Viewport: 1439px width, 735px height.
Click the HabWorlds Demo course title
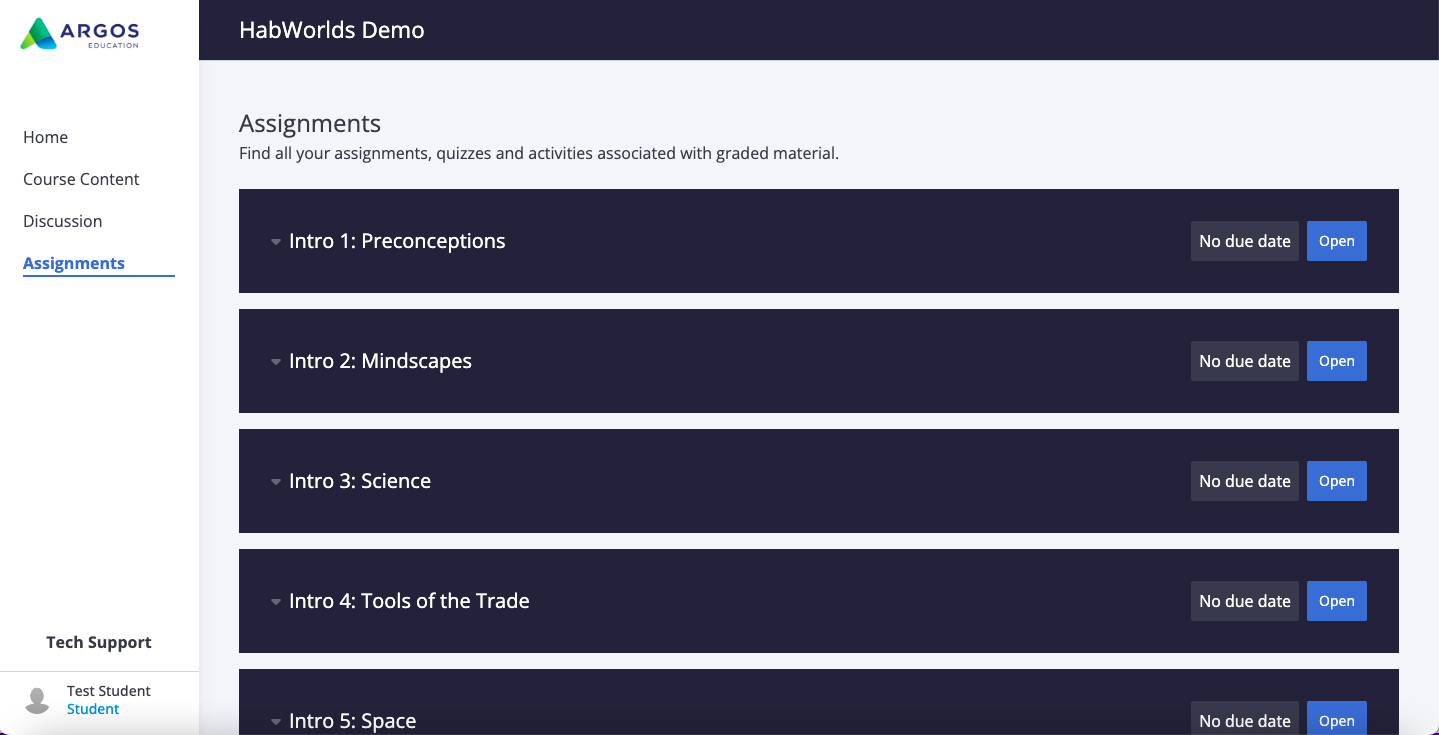coord(332,30)
